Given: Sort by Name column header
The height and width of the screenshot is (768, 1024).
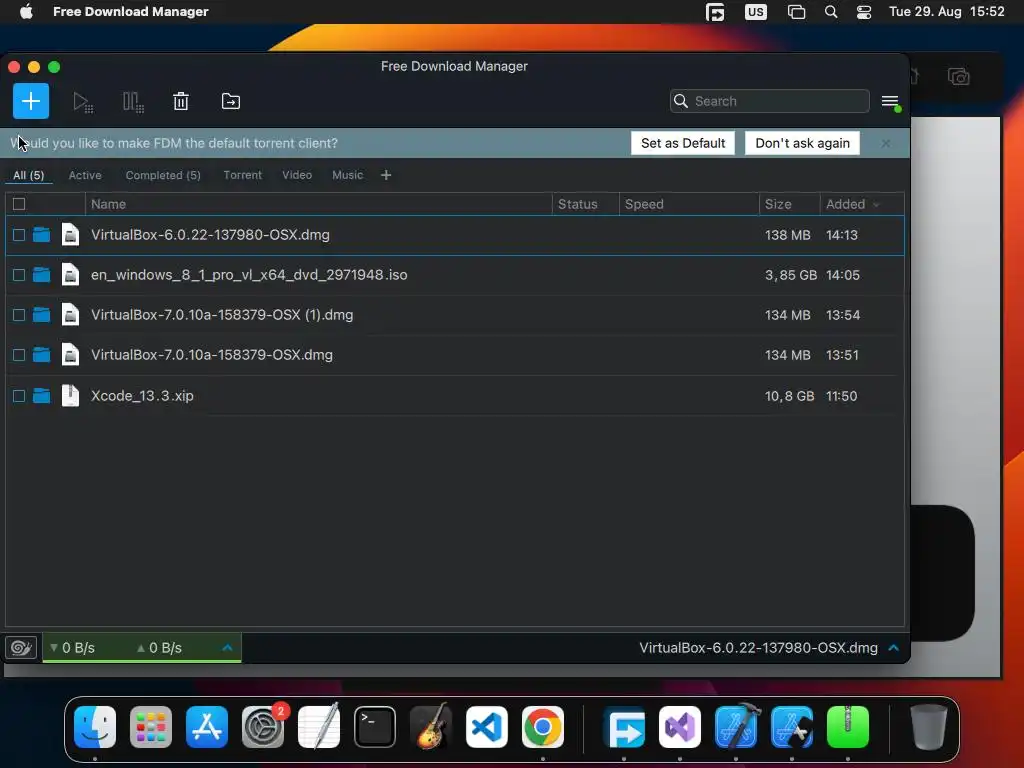Looking at the screenshot, I should point(319,204).
